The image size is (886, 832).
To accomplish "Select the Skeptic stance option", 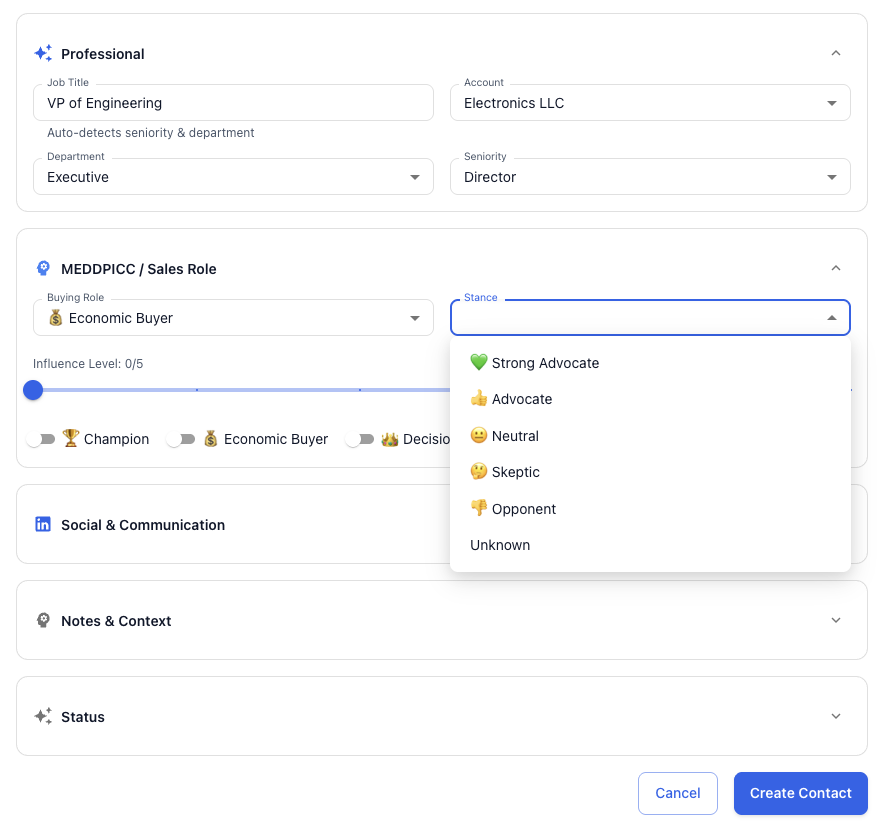I will tap(505, 472).
